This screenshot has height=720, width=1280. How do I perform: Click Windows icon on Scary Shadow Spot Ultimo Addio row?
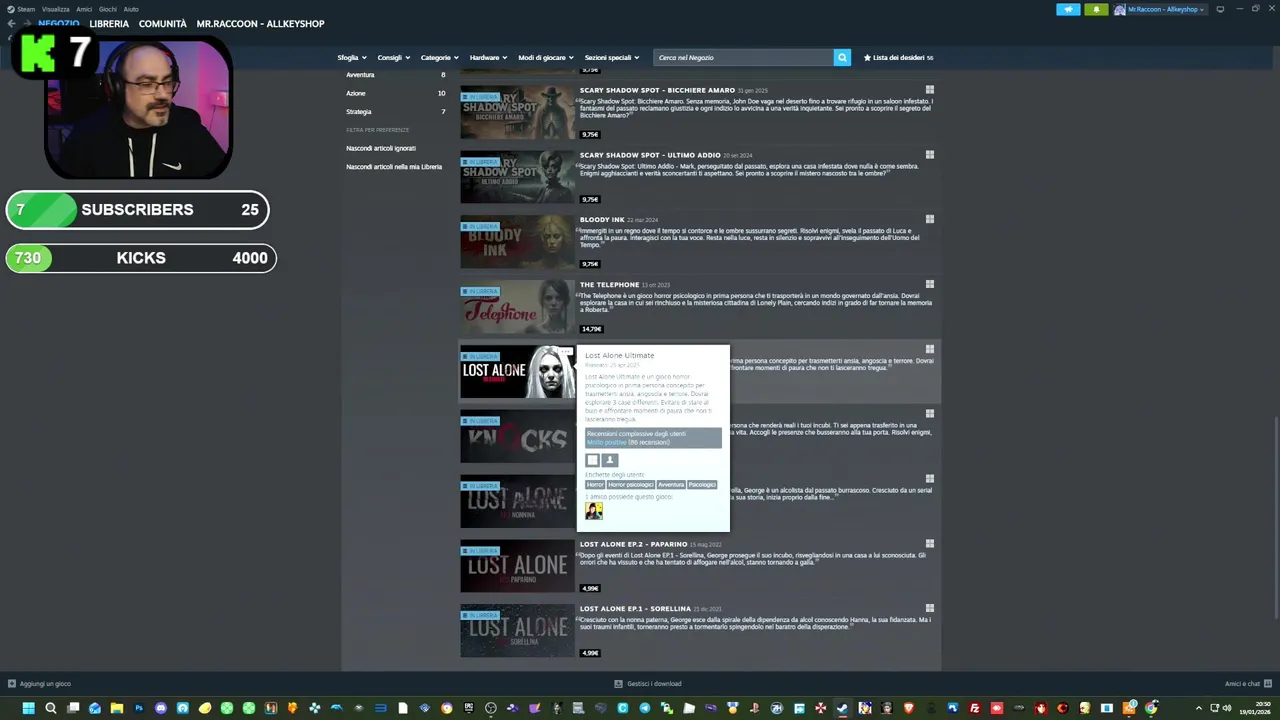pyautogui.click(x=929, y=155)
